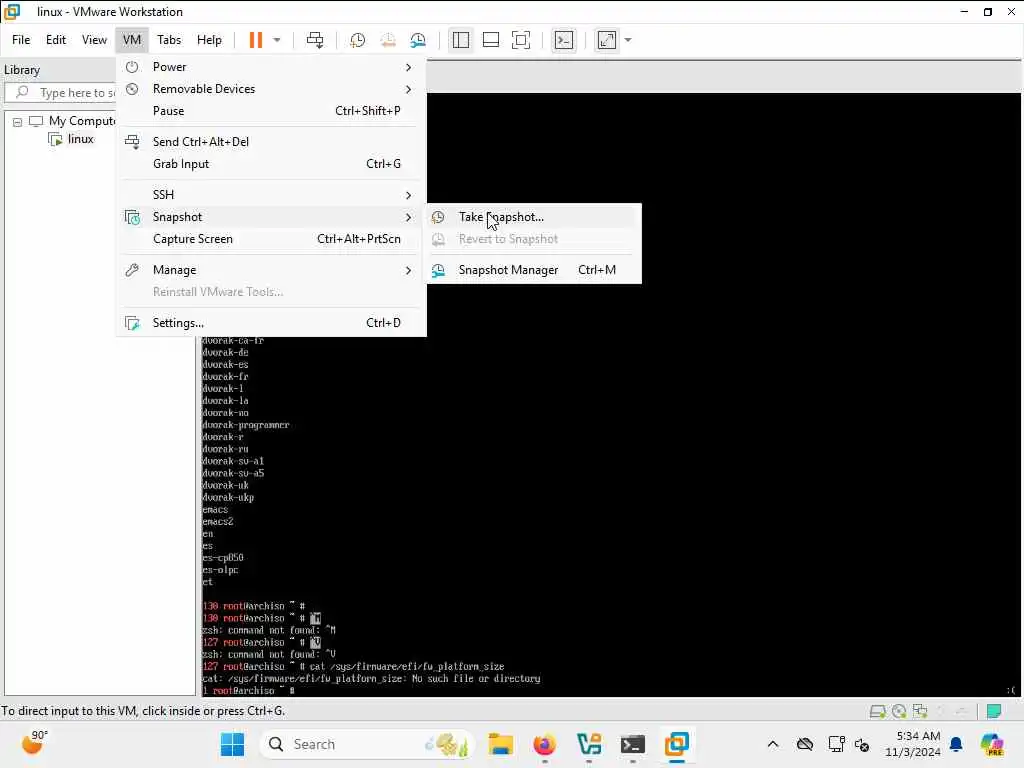Viewport: 1024px width, 768px height.
Task: Open the Windows Start menu
Action: (232, 744)
